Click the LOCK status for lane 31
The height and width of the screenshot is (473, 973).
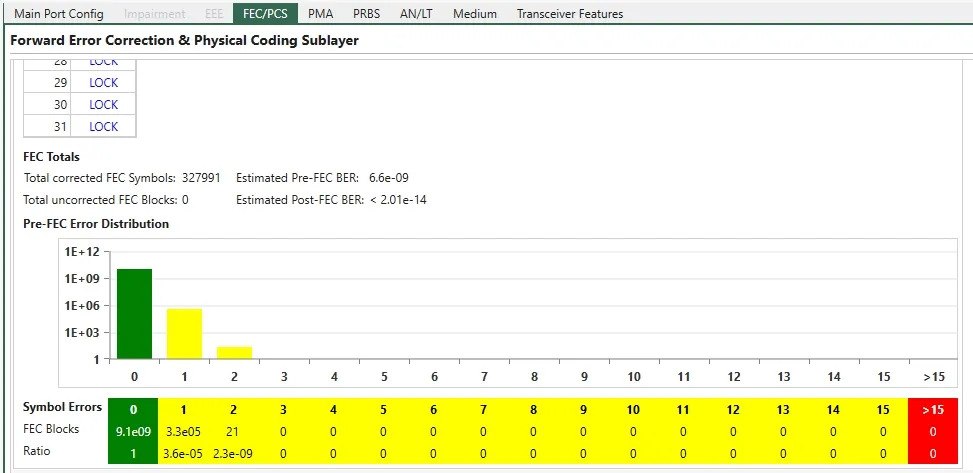point(103,127)
